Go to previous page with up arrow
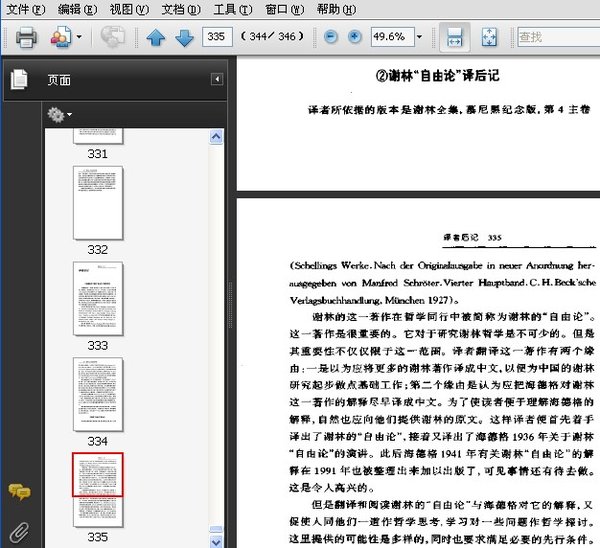This screenshot has height=548, width=600. 155,38
